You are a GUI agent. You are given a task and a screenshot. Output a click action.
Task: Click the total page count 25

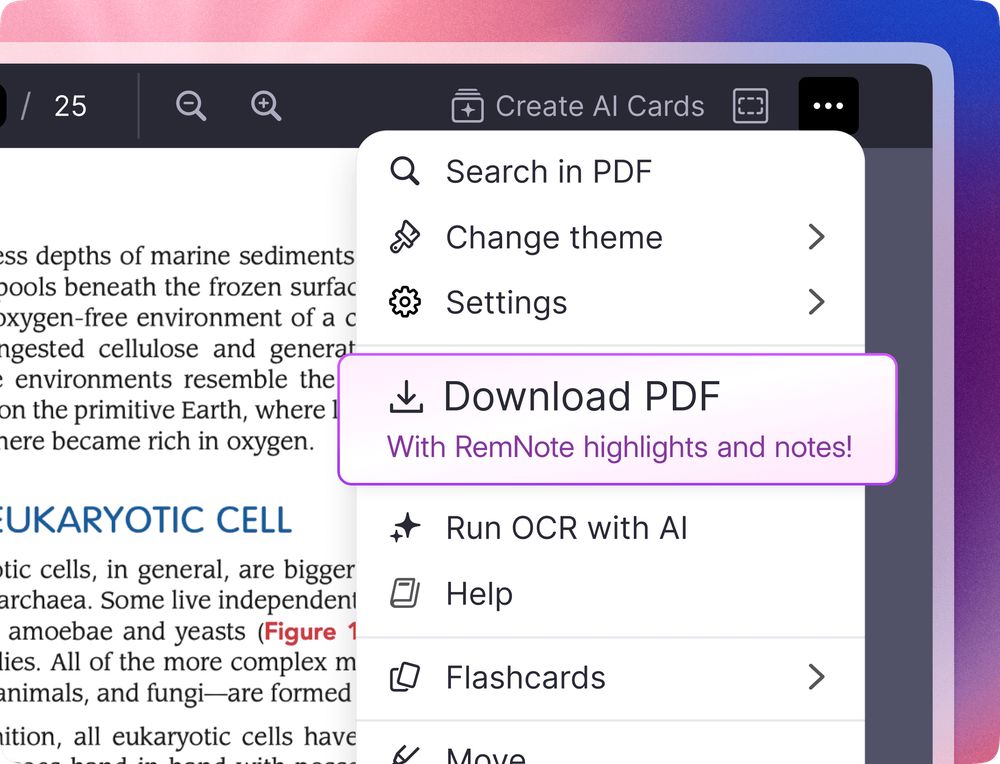pyautogui.click(x=70, y=107)
